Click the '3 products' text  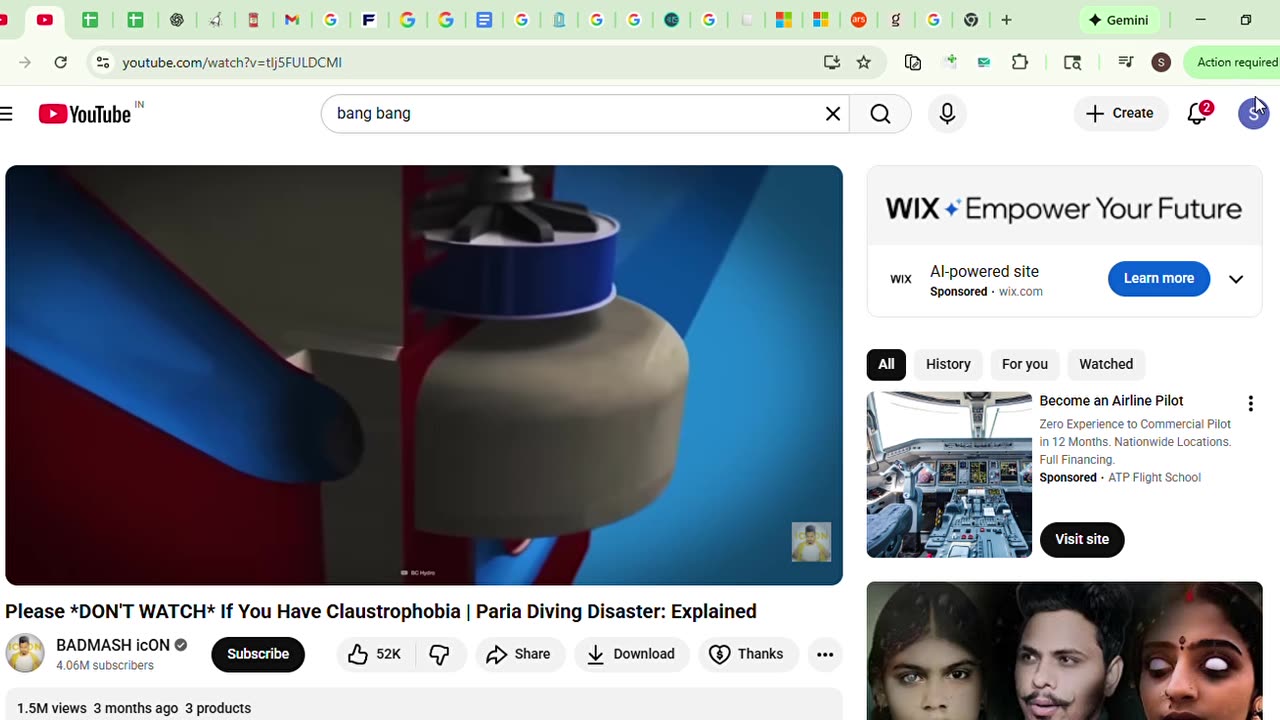tap(218, 708)
